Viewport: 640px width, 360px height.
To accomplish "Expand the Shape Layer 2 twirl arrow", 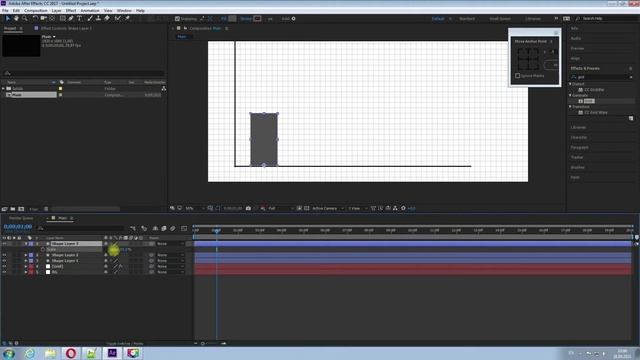I will coord(26,255).
